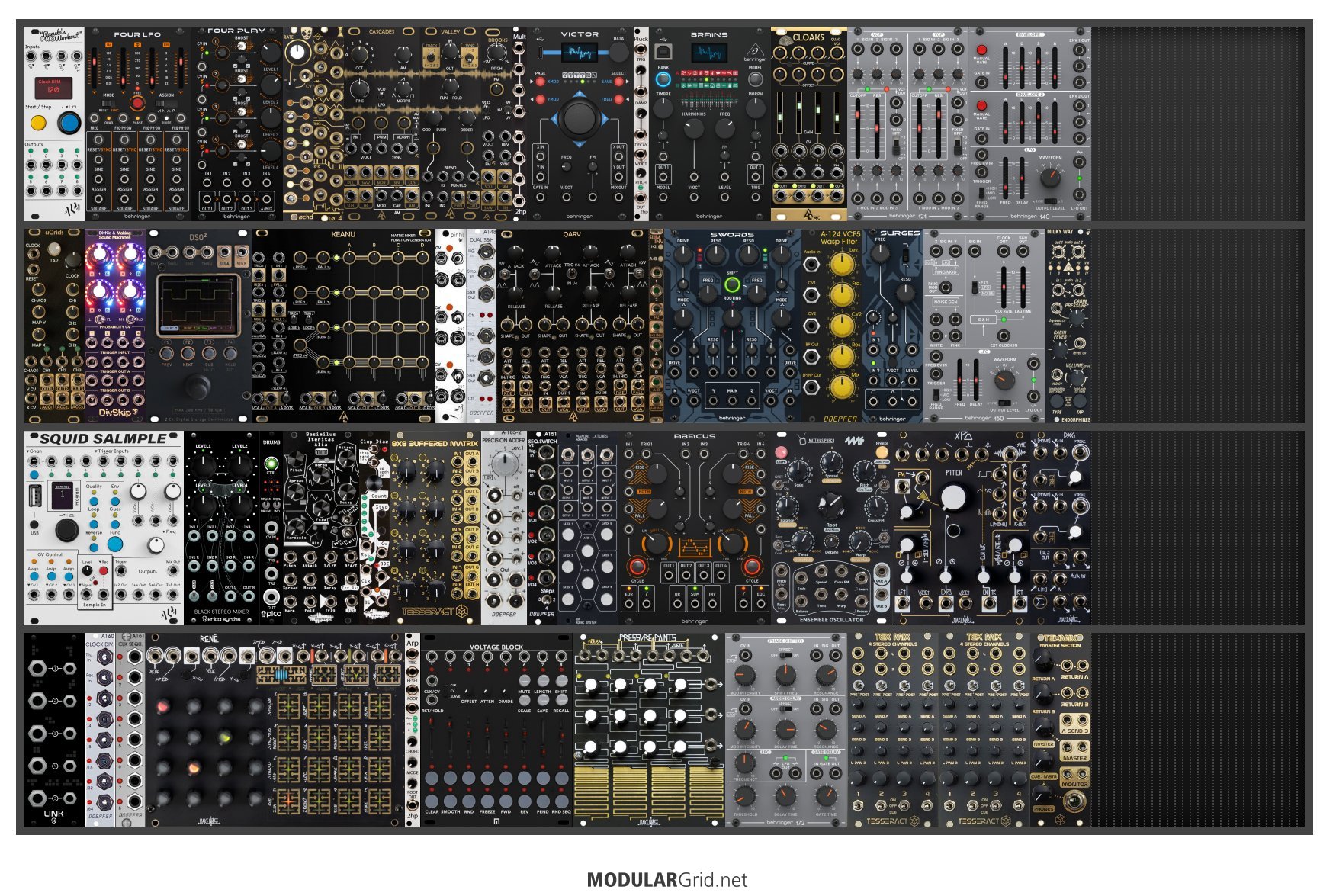Viewport: 1336px width, 896px height.
Task: Click the USB port on Squid Salmple
Action: pos(35,496)
